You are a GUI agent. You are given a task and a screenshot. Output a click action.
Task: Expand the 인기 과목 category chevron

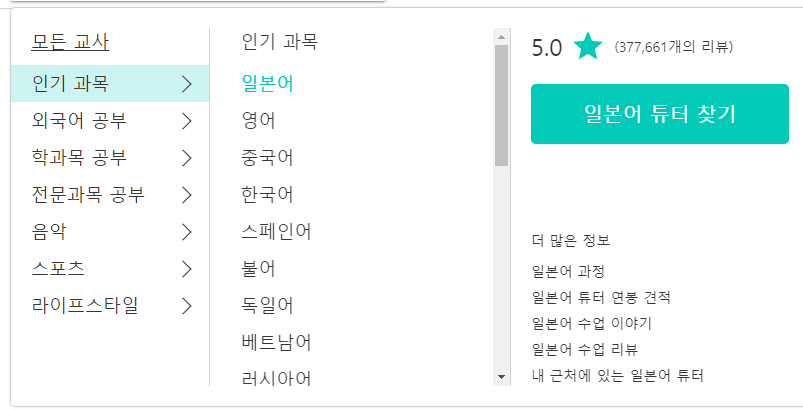(186, 84)
